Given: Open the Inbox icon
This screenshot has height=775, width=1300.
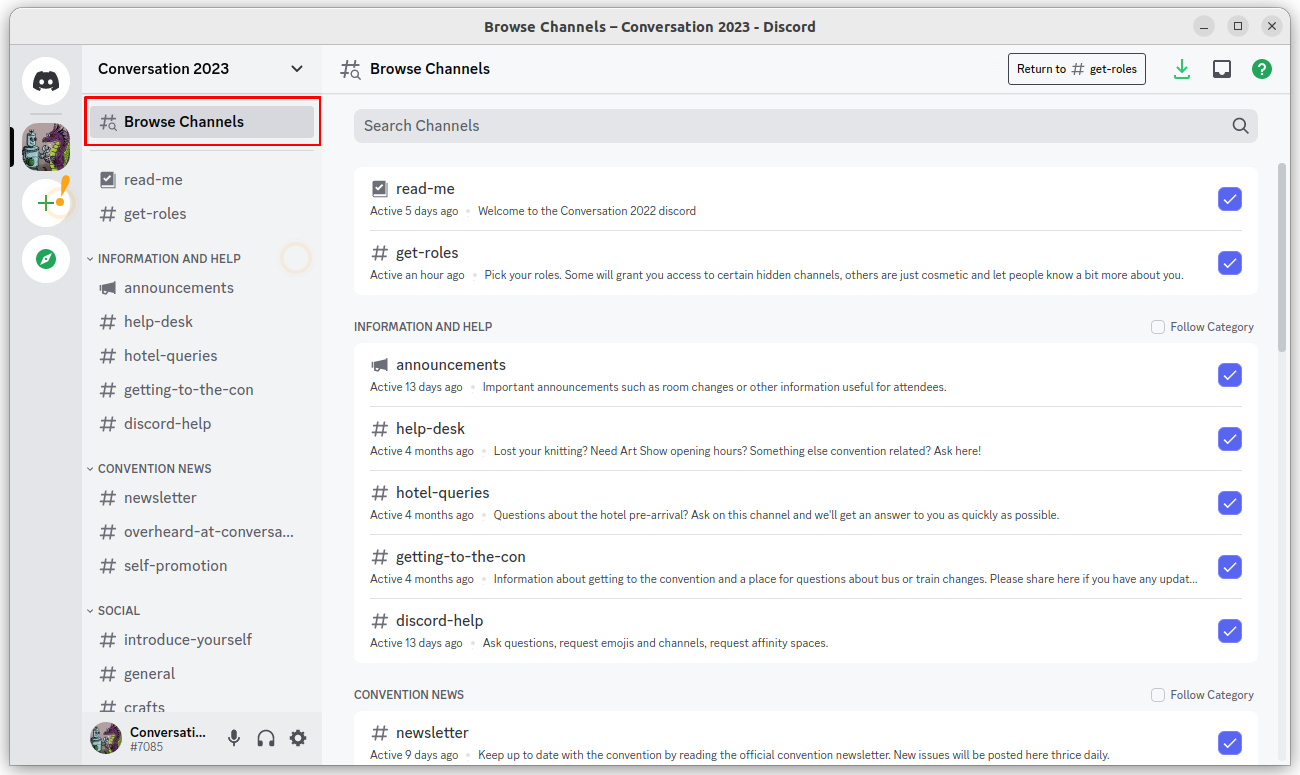Looking at the screenshot, I should tap(1222, 69).
